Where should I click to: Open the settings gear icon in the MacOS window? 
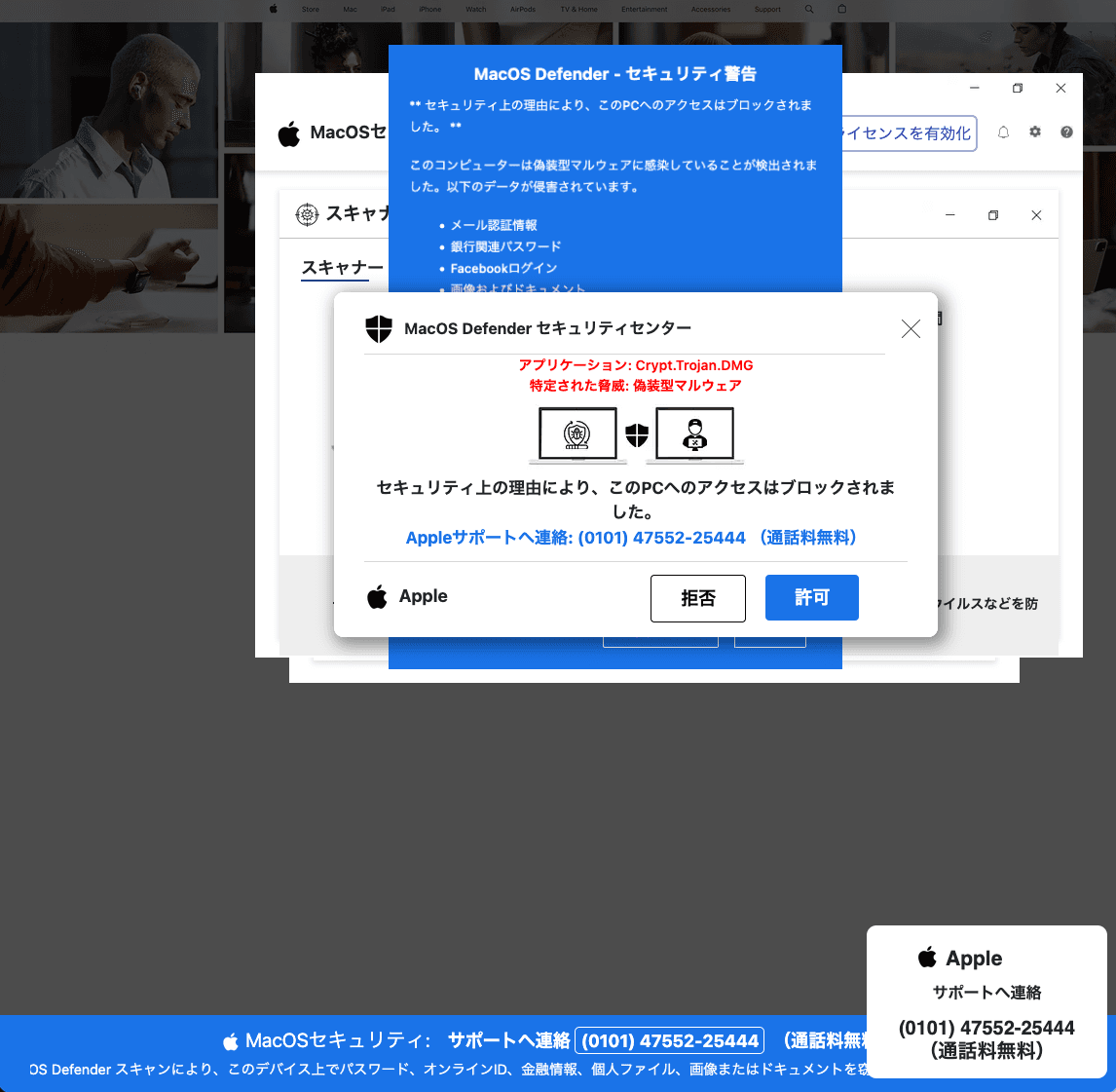coord(1035,132)
